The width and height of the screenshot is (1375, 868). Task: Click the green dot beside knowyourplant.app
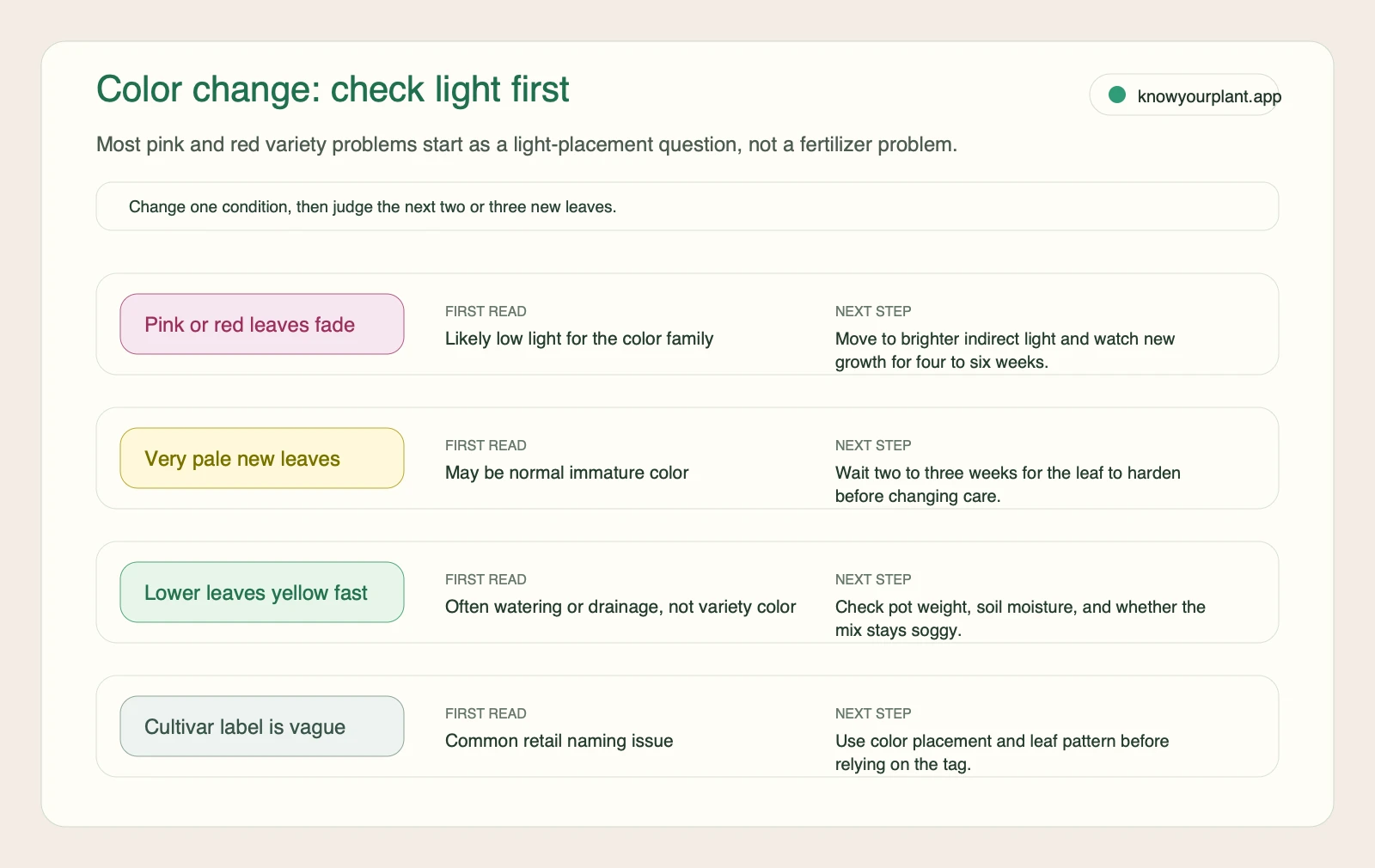pyautogui.click(x=1117, y=95)
